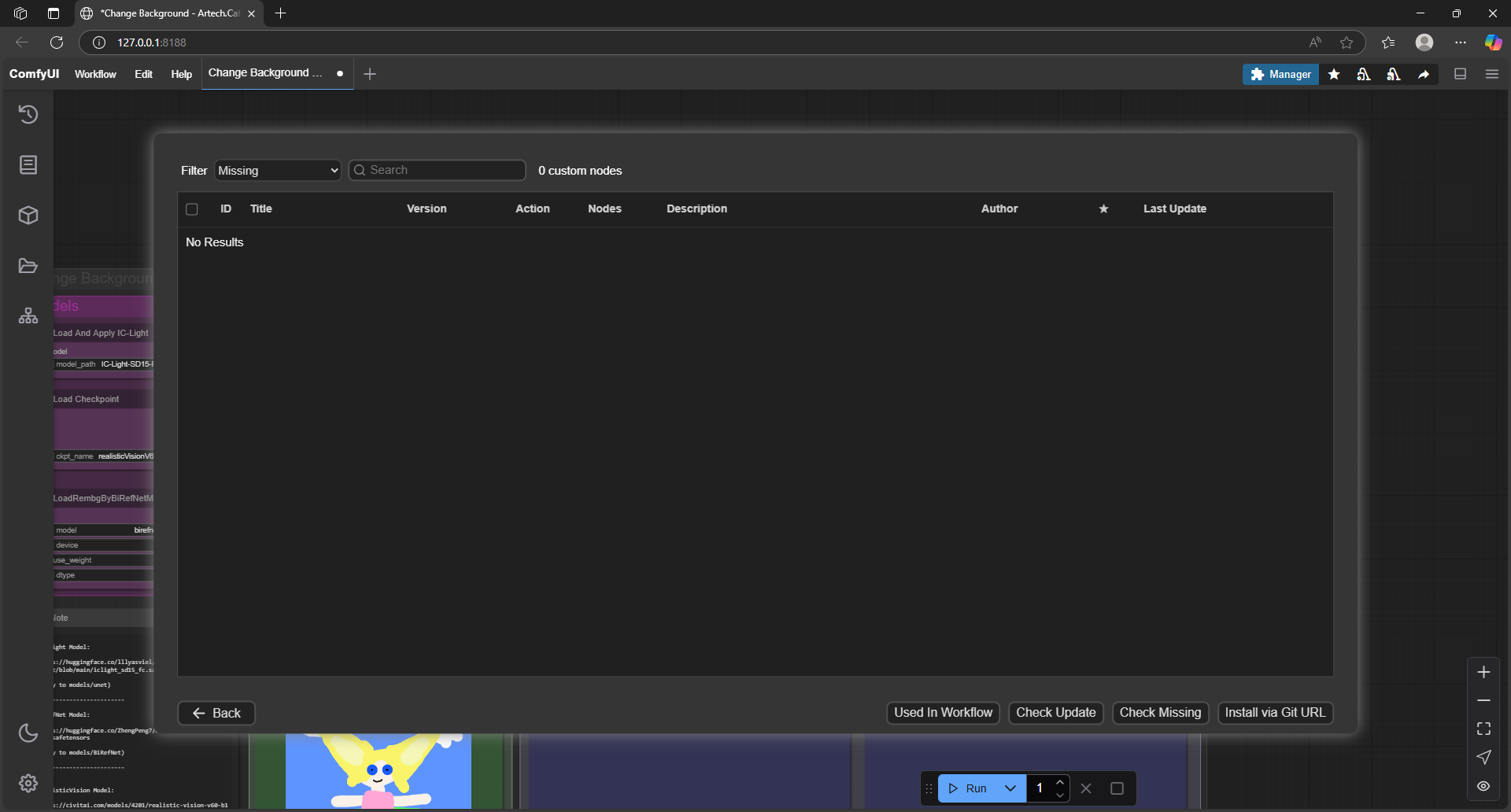Toggle link visibility eye icon

coord(1483,786)
